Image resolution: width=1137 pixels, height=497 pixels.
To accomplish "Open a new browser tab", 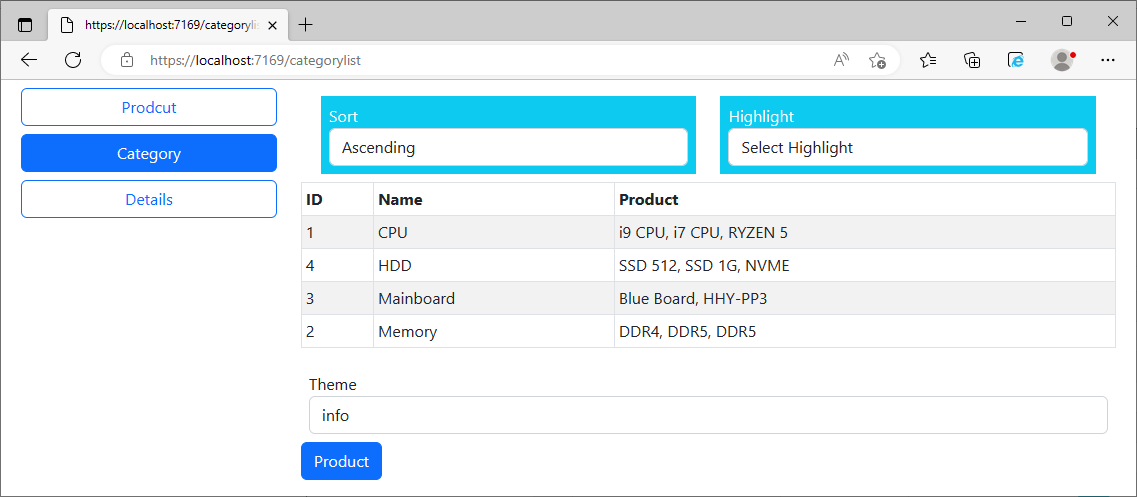I will point(305,25).
